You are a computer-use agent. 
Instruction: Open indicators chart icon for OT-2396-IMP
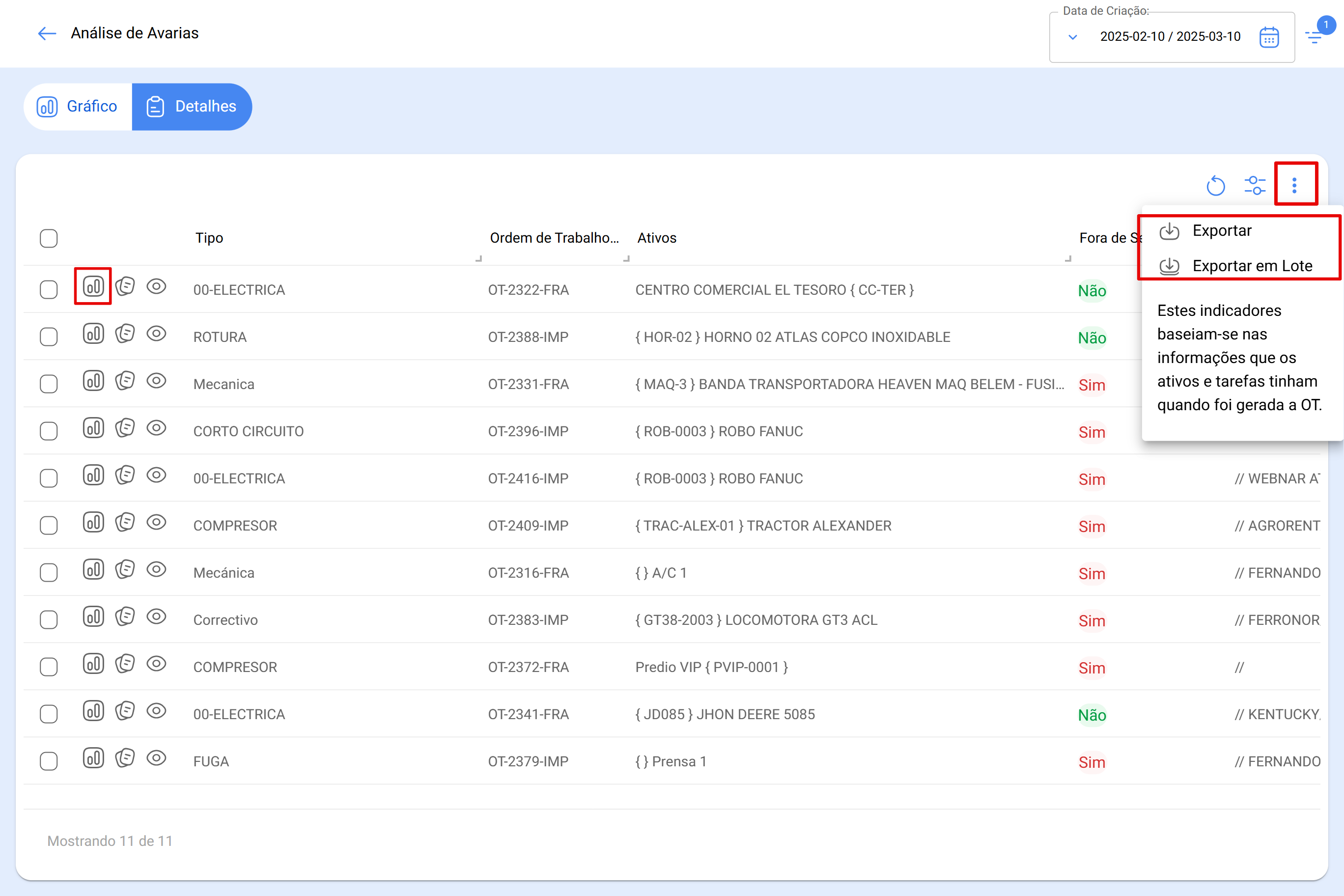point(93,427)
